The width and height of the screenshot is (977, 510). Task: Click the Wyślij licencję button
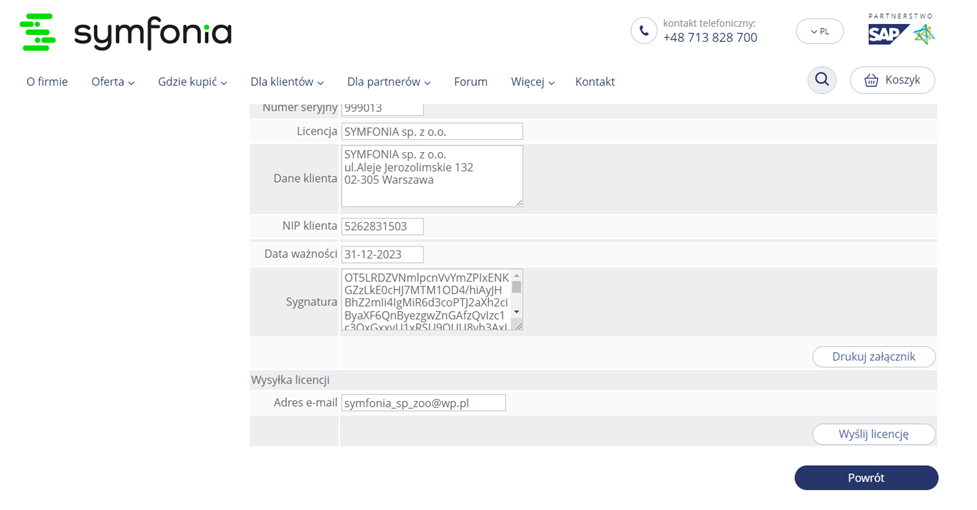coord(874,434)
